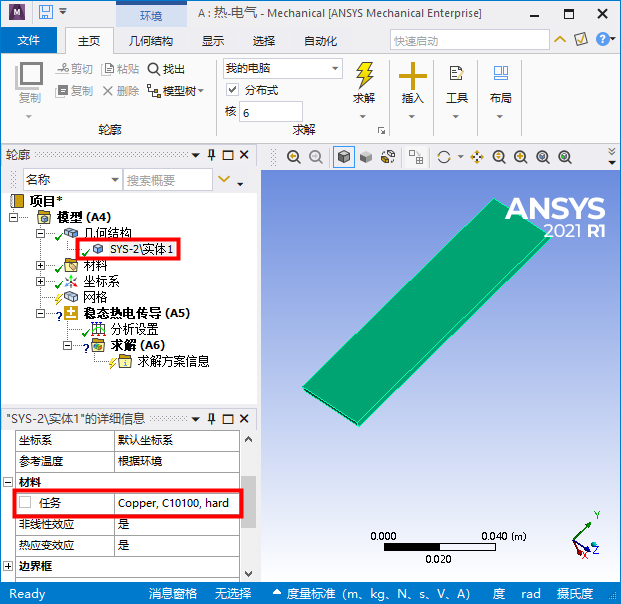Switch to the 主页 ribbon tab
621x604 pixels.
(x=89, y=41)
